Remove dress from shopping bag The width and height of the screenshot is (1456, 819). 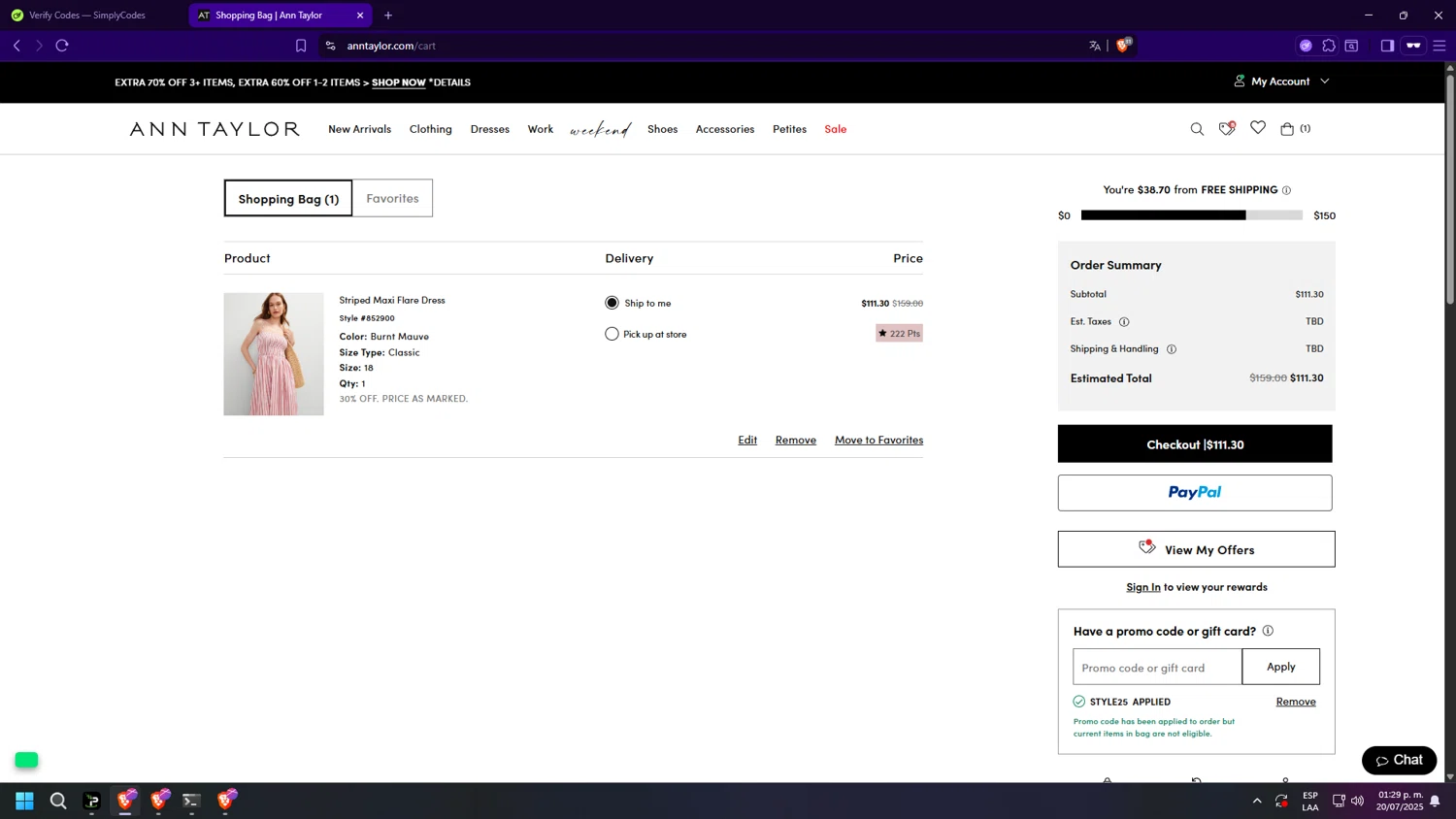796,440
